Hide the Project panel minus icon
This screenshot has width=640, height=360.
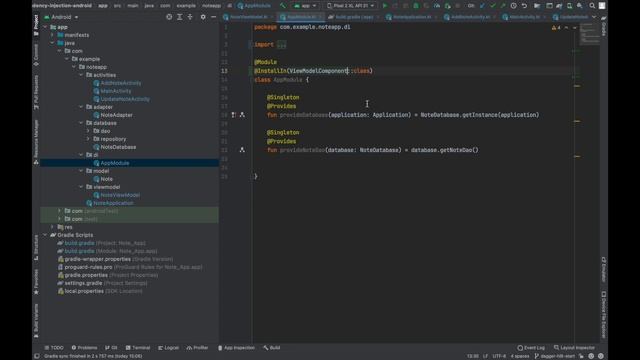213,17
